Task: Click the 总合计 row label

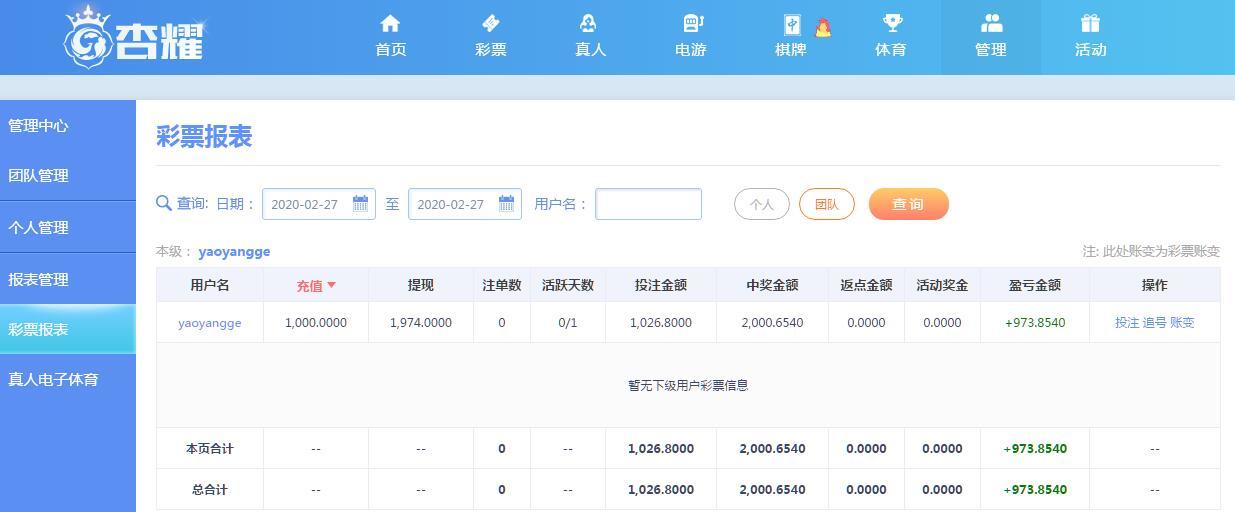Action: 210,489
